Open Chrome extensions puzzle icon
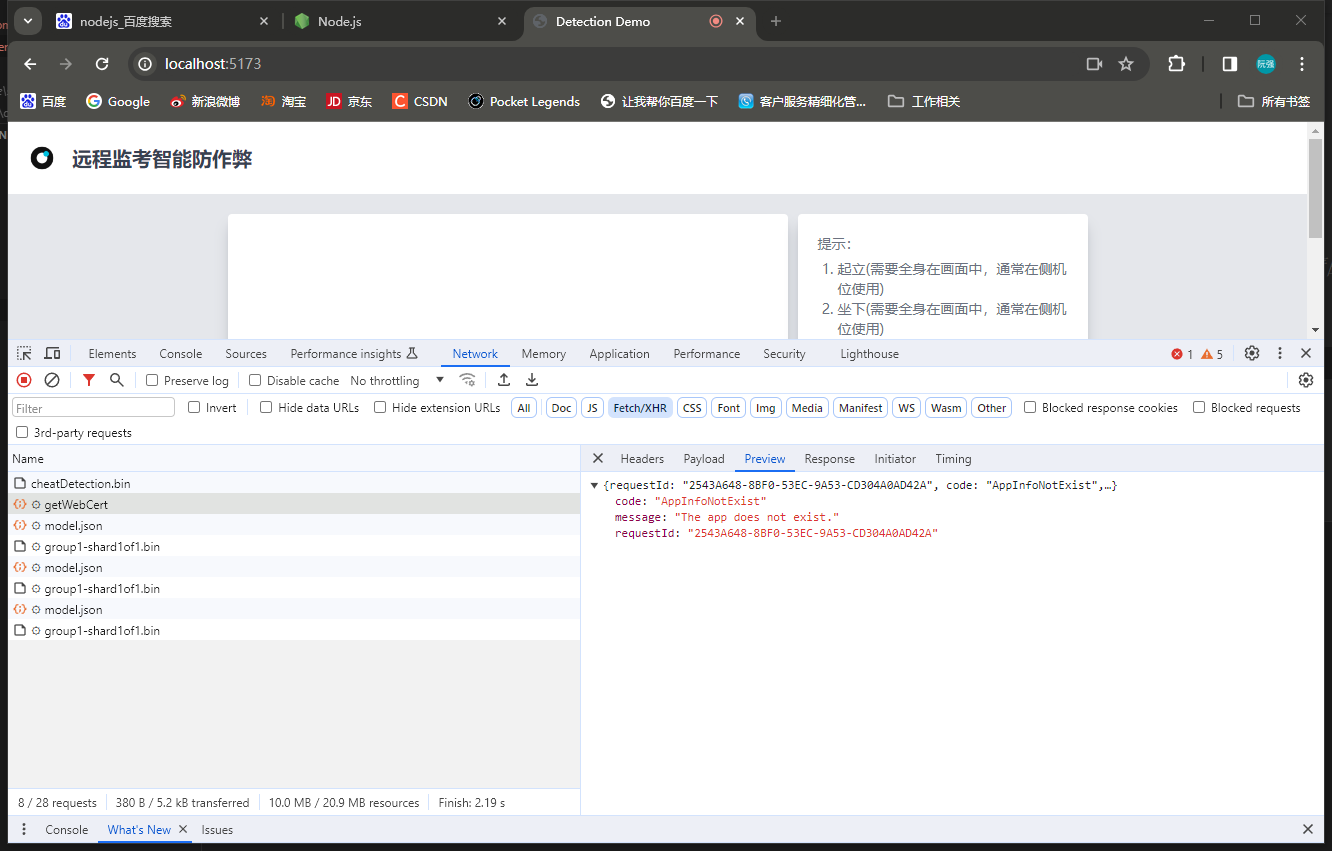Viewport: 1332px width, 851px height. [x=1177, y=64]
